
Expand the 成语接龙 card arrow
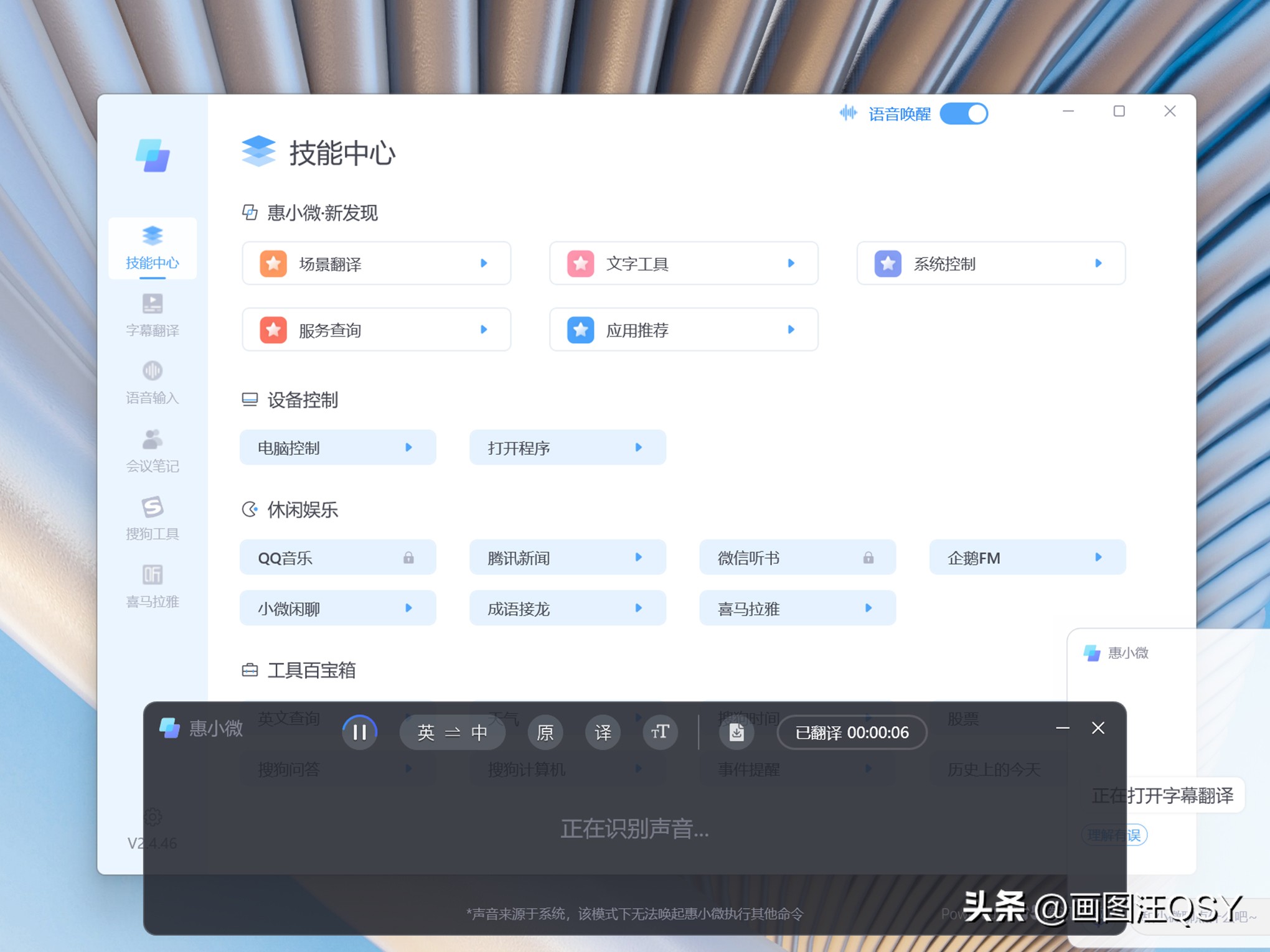(637, 609)
